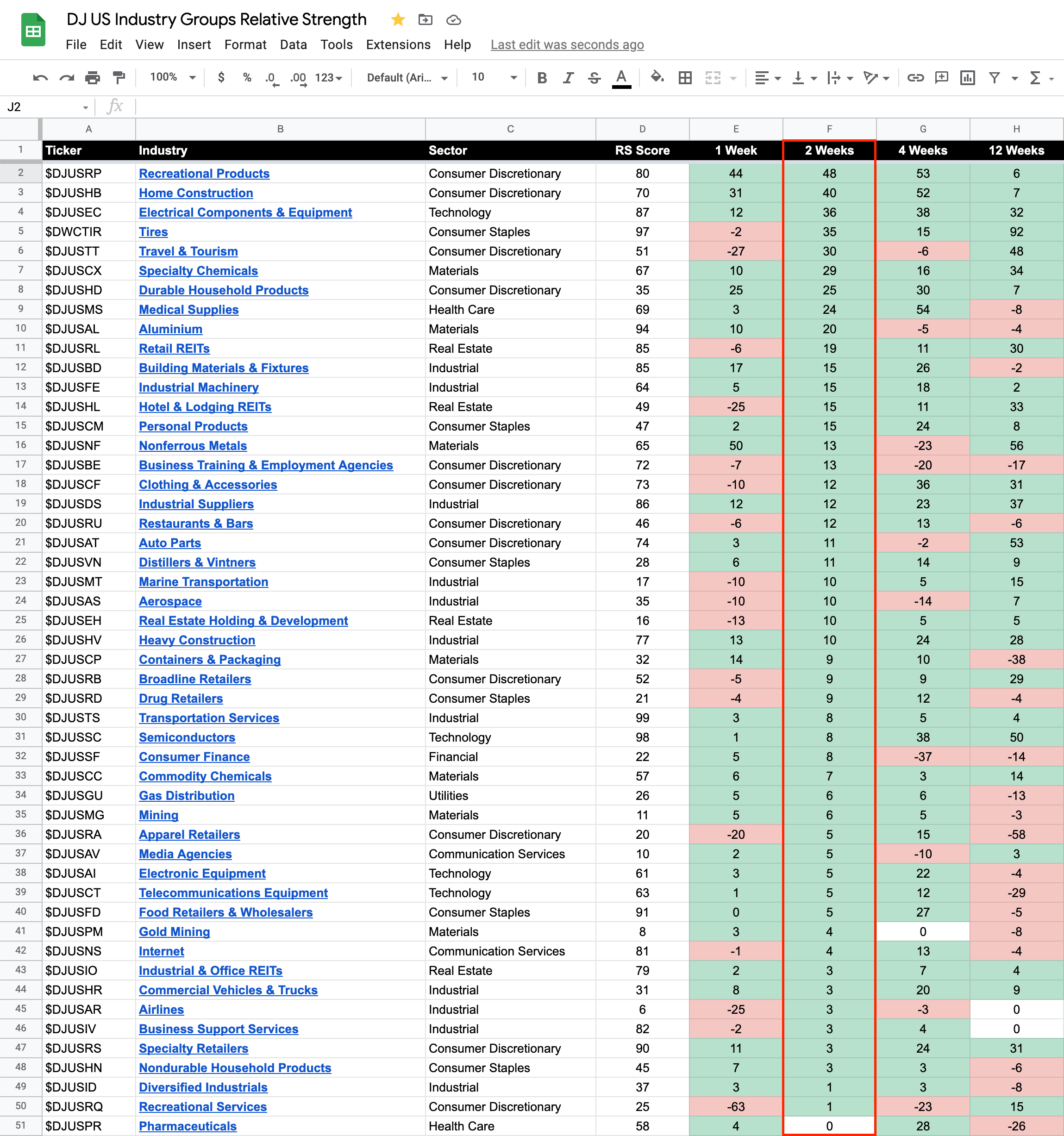Click the print icon
The width and height of the screenshot is (1064, 1136).
point(92,78)
